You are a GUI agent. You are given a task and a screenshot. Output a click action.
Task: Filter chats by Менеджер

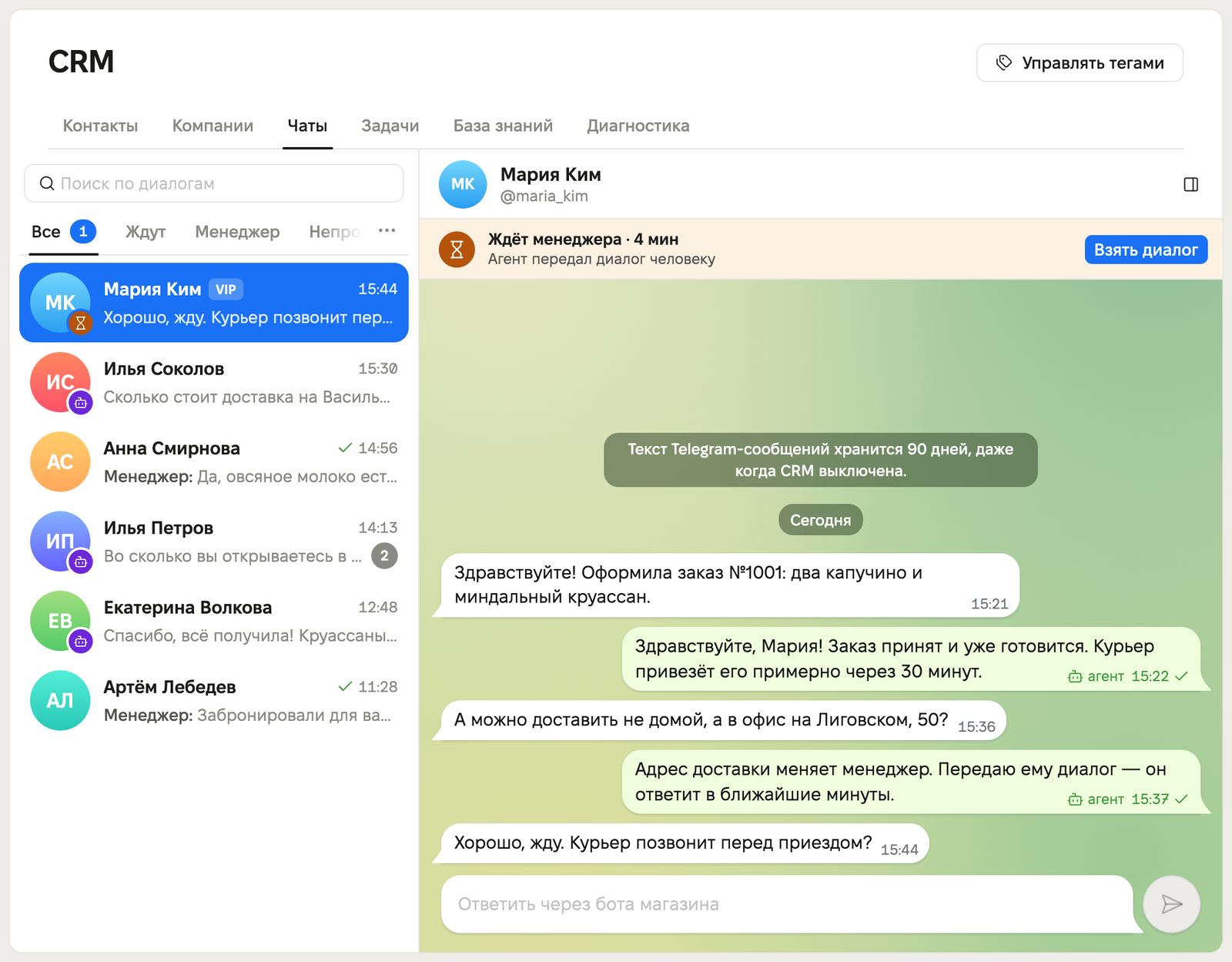pos(237,231)
